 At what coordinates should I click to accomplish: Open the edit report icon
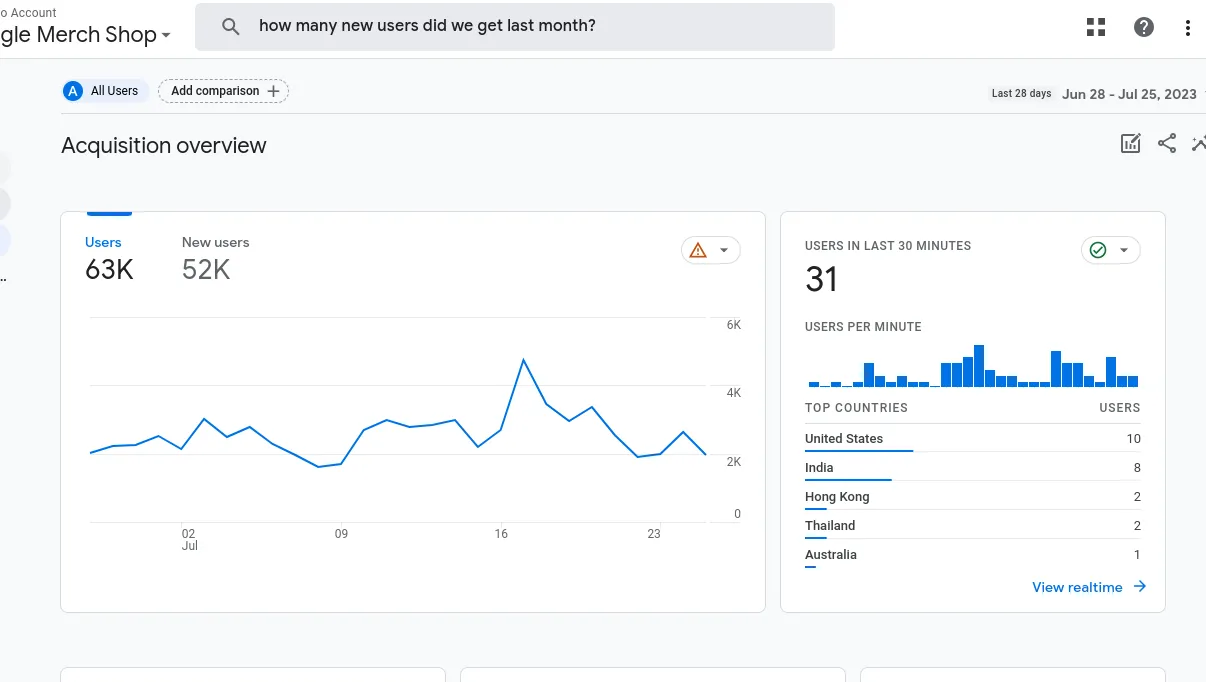(x=1130, y=143)
